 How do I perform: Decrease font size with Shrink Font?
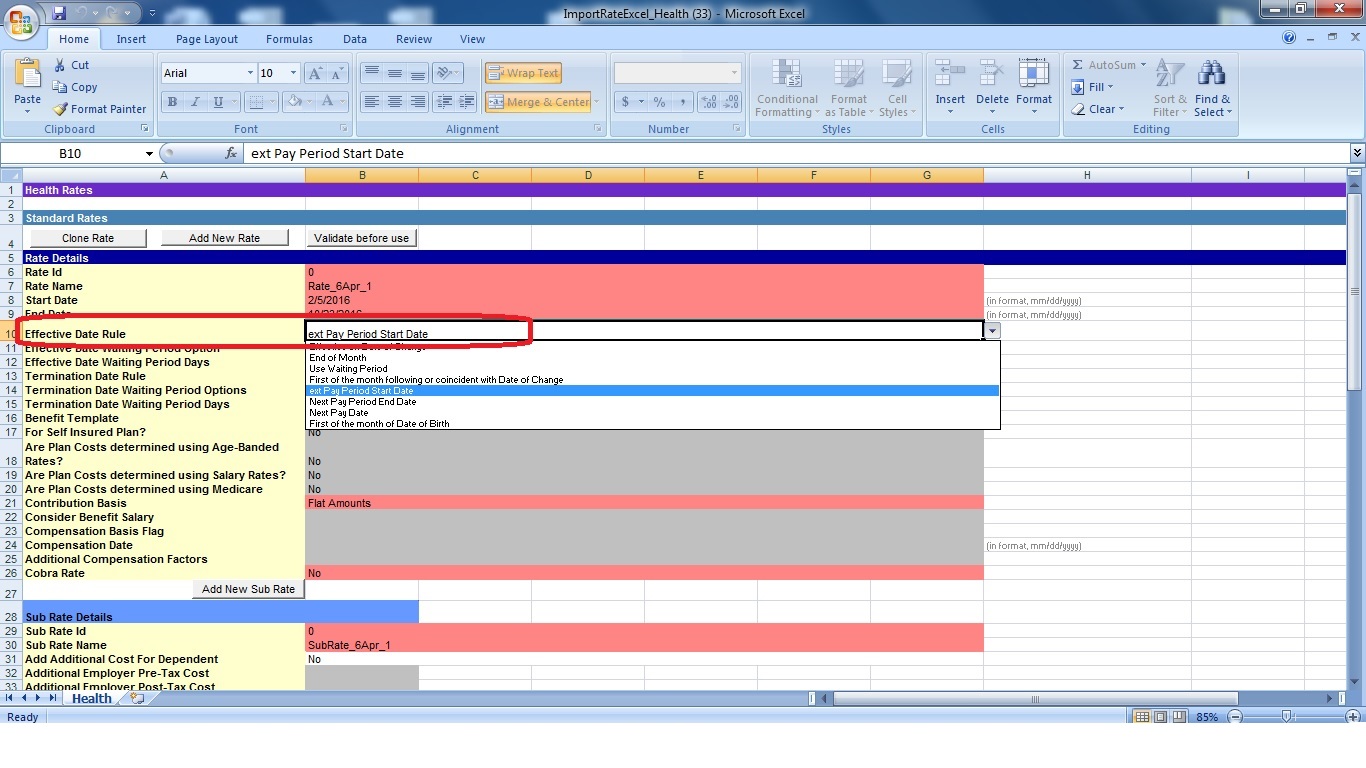(339, 73)
